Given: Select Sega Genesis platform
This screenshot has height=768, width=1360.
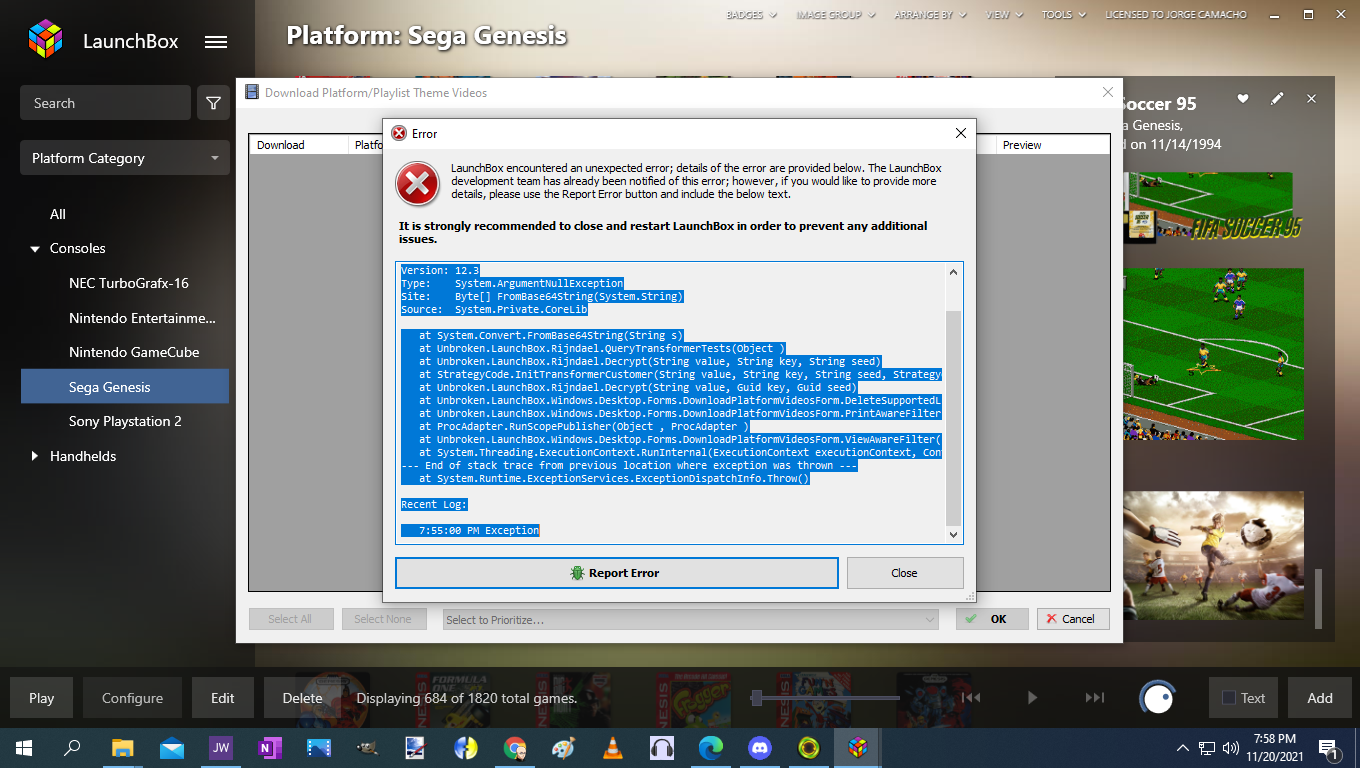Looking at the screenshot, I should [x=125, y=387].
